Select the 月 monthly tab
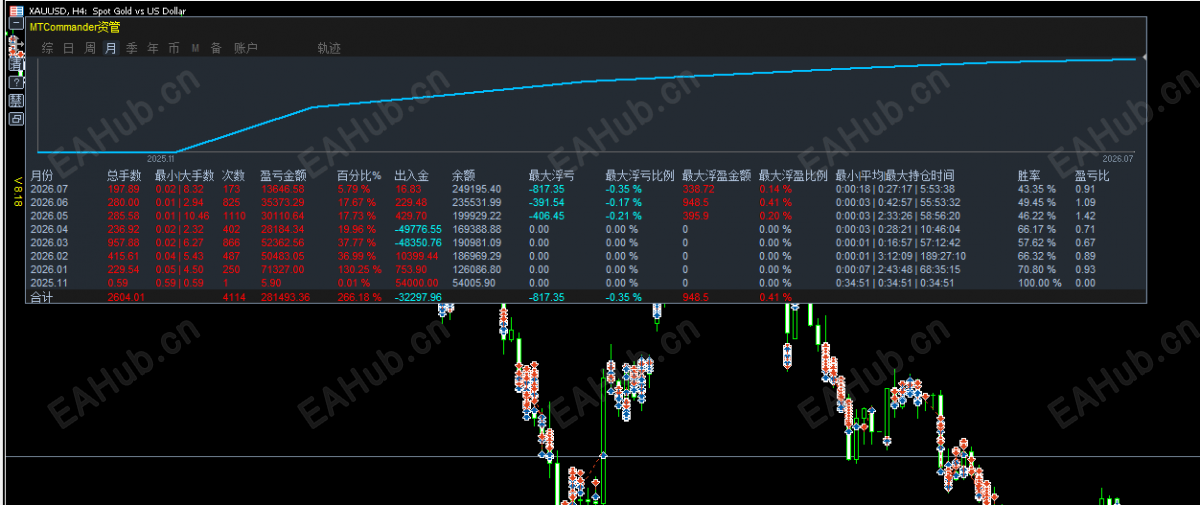The width and height of the screenshot is (1200, 505). click(x=110, y=48)
